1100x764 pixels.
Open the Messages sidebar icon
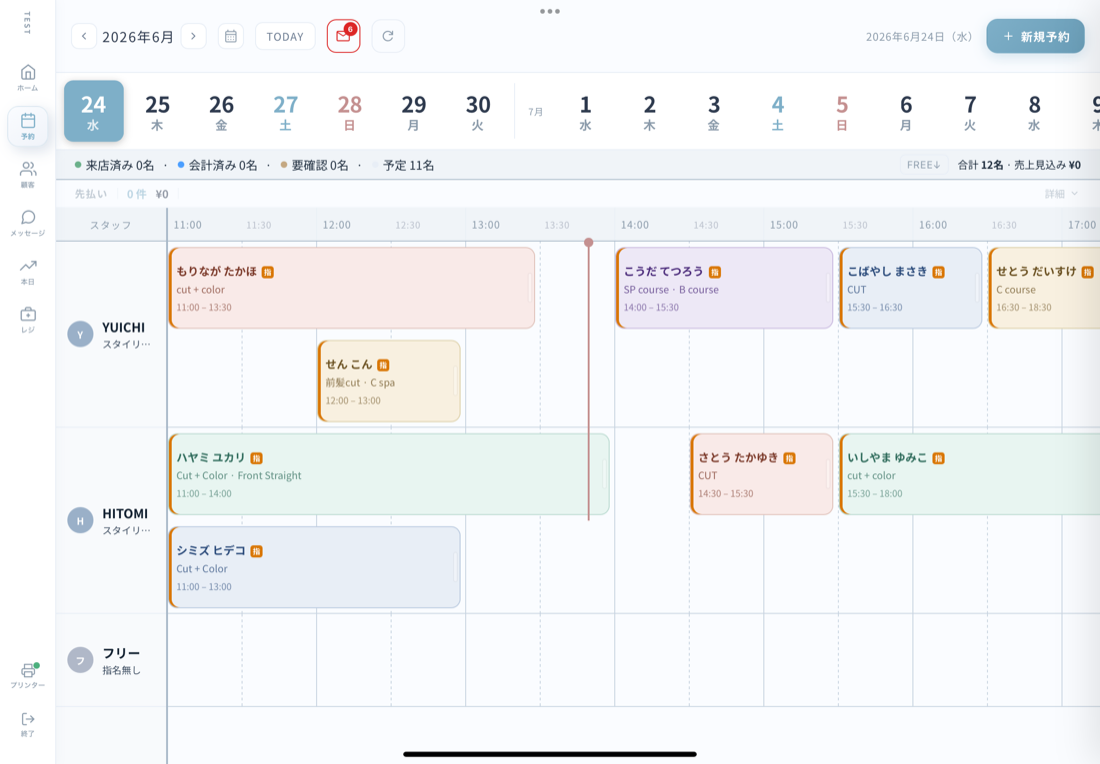tap(27, 222)
